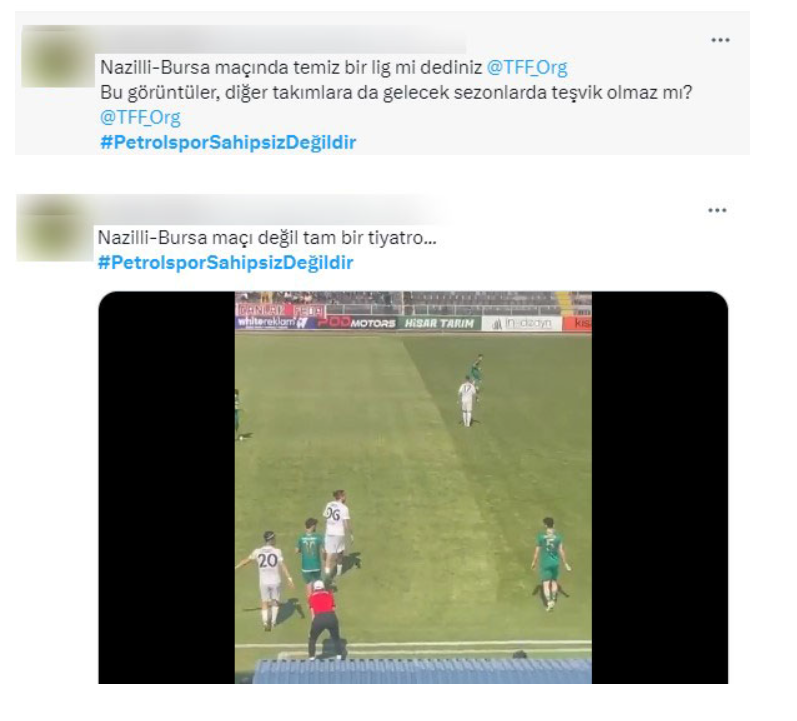The image size is (797, 721).
Task: Click player number 06 in video
Action: (337, 529)
